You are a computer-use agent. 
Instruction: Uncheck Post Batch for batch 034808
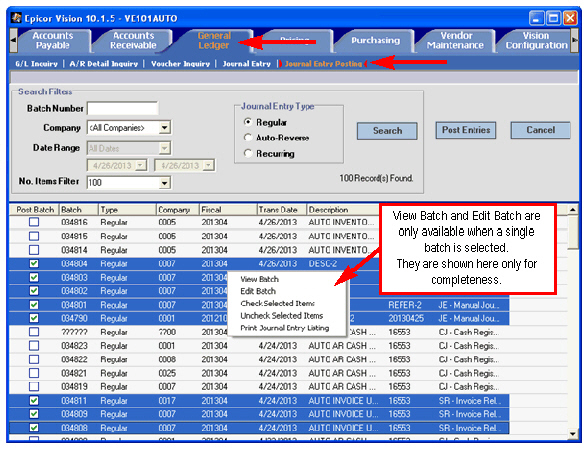coord(34,428)
